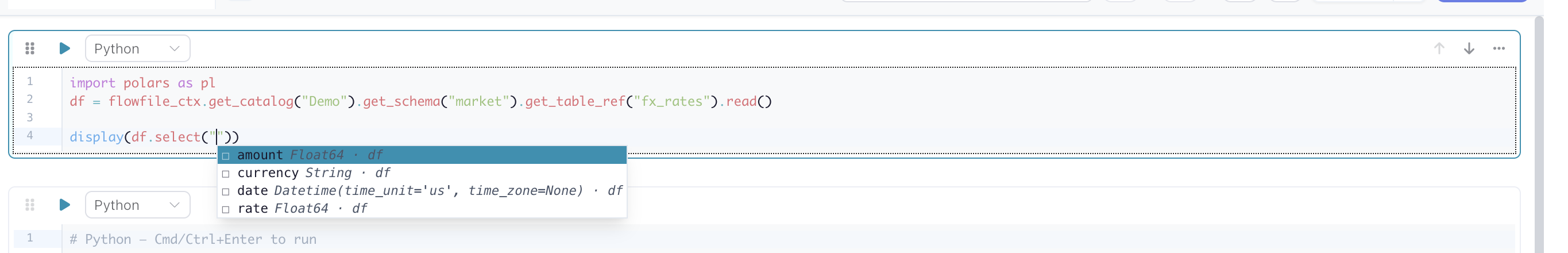Grab the first cell drag handle
This screenshot has height=253, width=1568.
click(x=30, y=48)
